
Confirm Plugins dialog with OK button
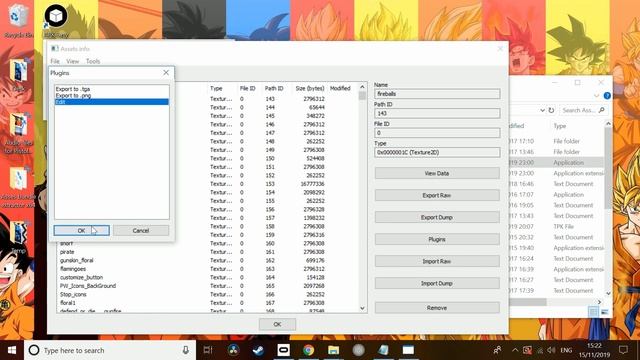tap(82, 231)
